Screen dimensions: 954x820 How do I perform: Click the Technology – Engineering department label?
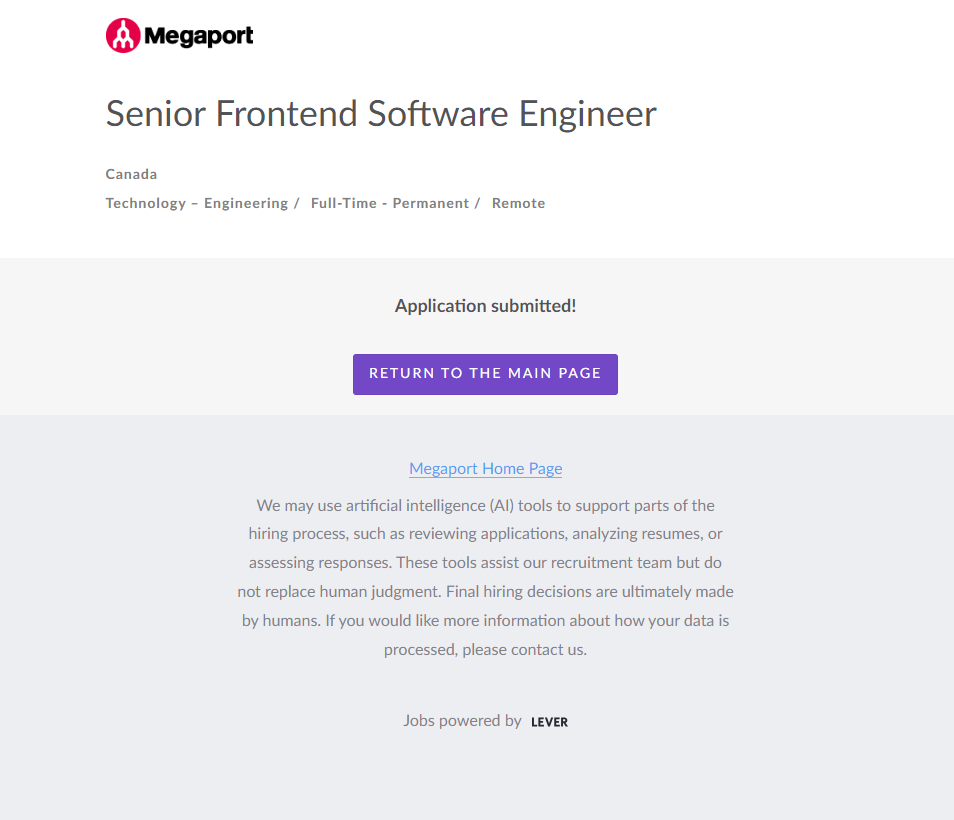(x=197, y=203)
